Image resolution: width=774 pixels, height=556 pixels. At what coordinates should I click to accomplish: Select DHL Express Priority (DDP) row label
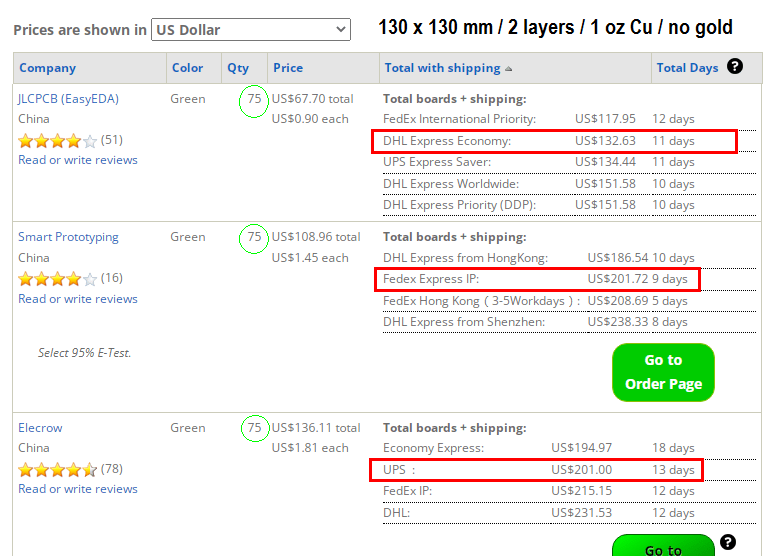tap(459, 205)
